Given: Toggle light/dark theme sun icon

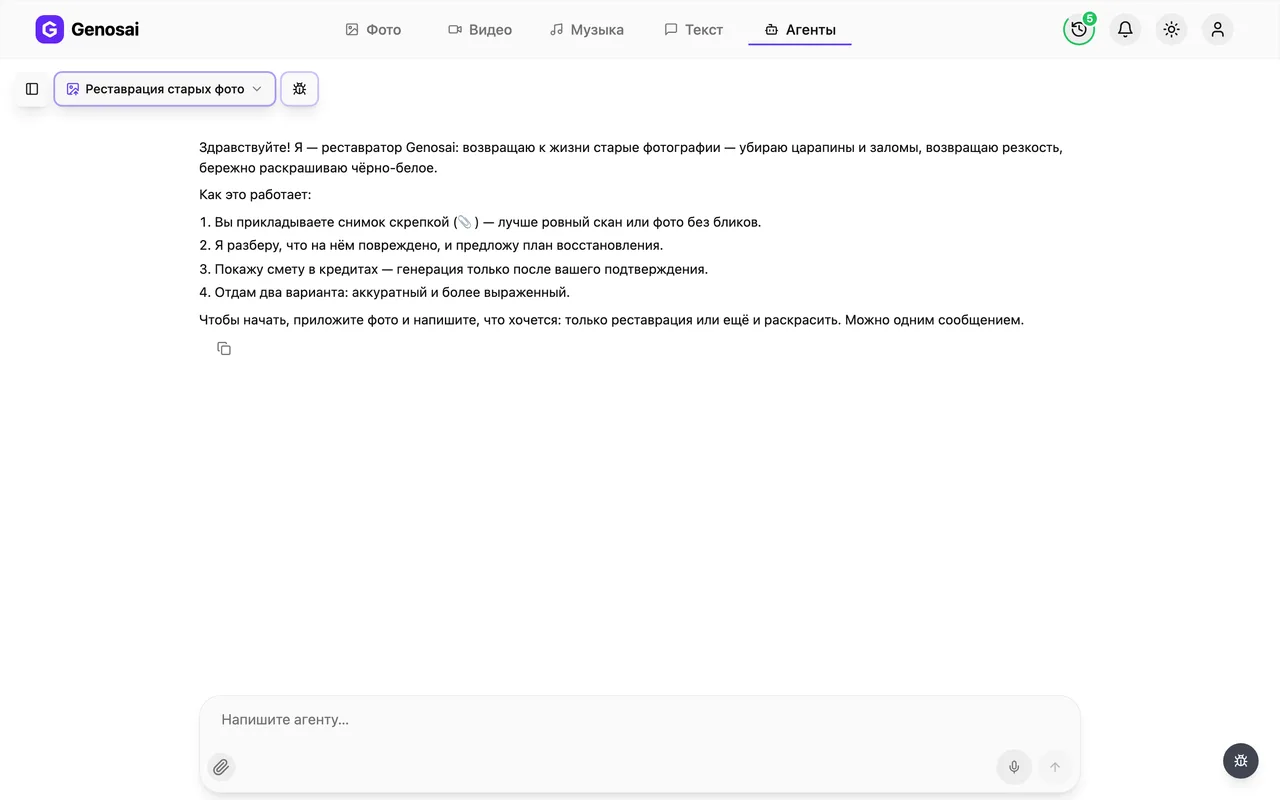Looking at the screenshot, I should coord(1172,30).
